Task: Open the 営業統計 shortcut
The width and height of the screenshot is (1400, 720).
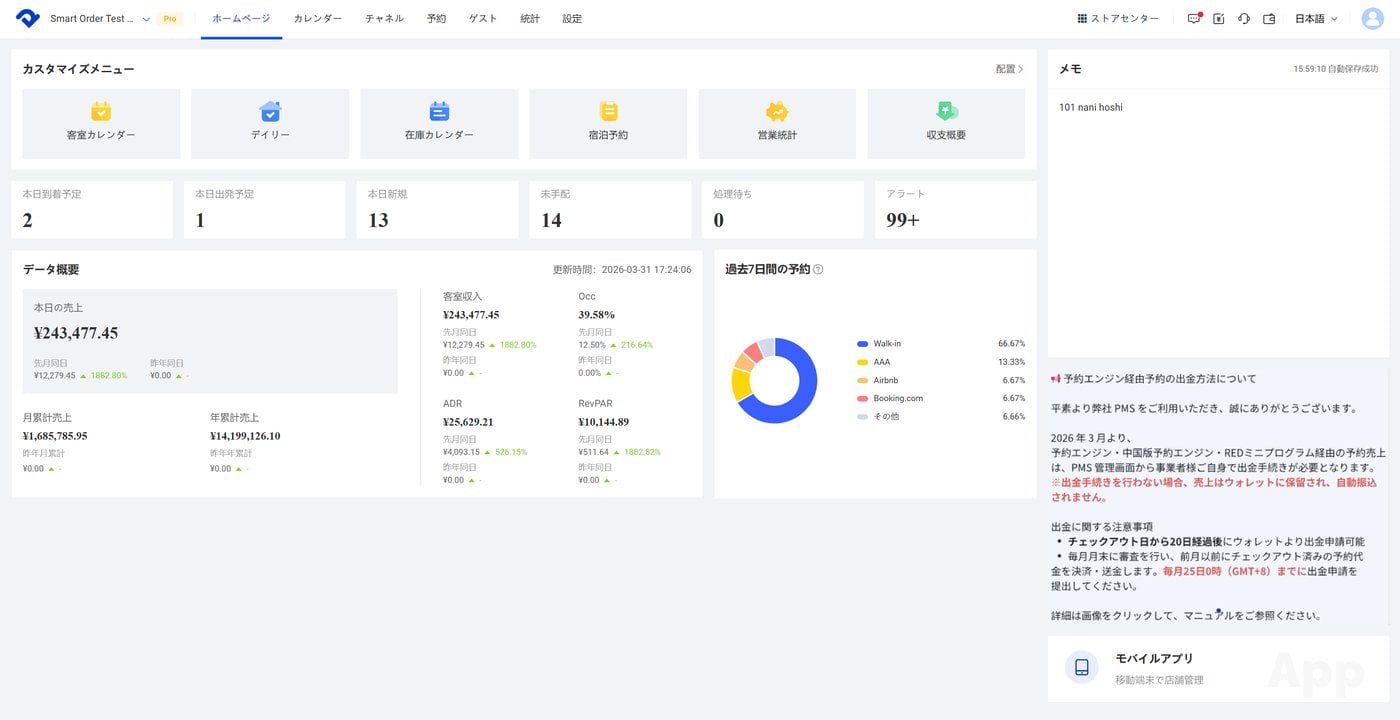Action: tap(777, 124)
